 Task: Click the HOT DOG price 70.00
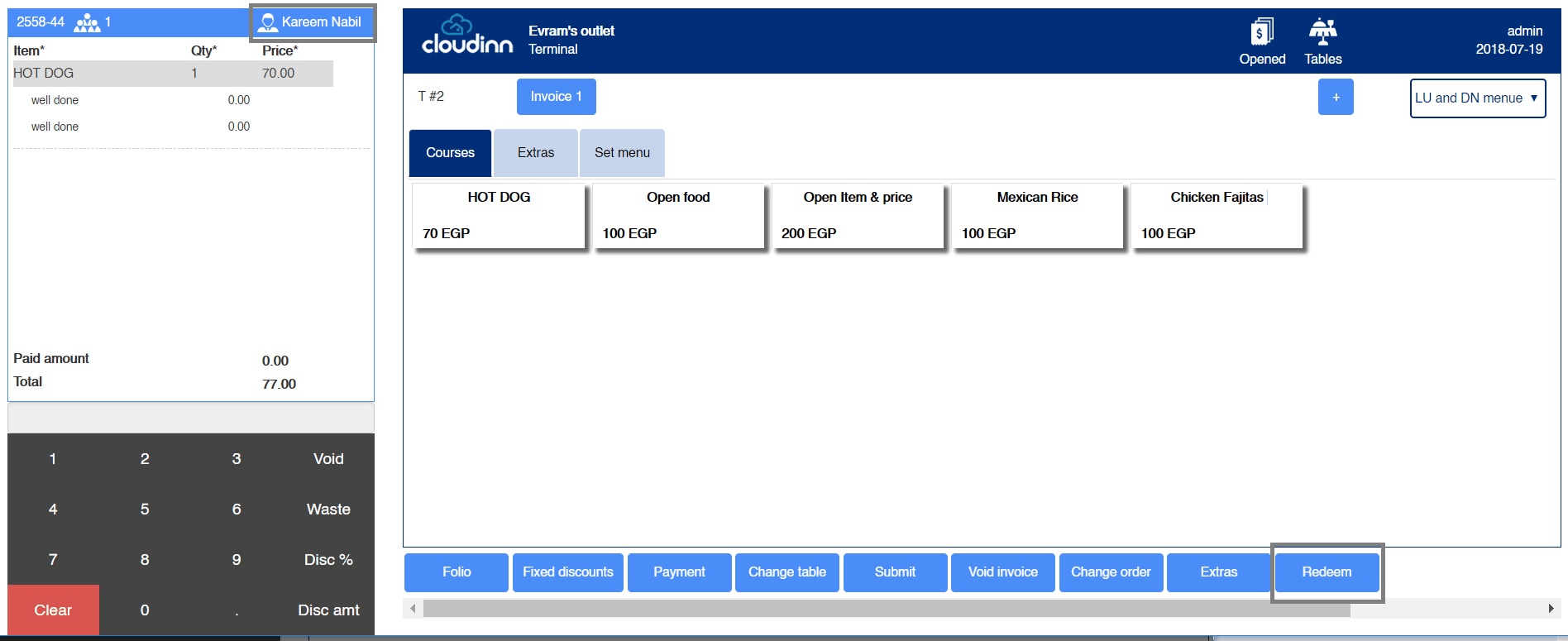tap(278, 73)
